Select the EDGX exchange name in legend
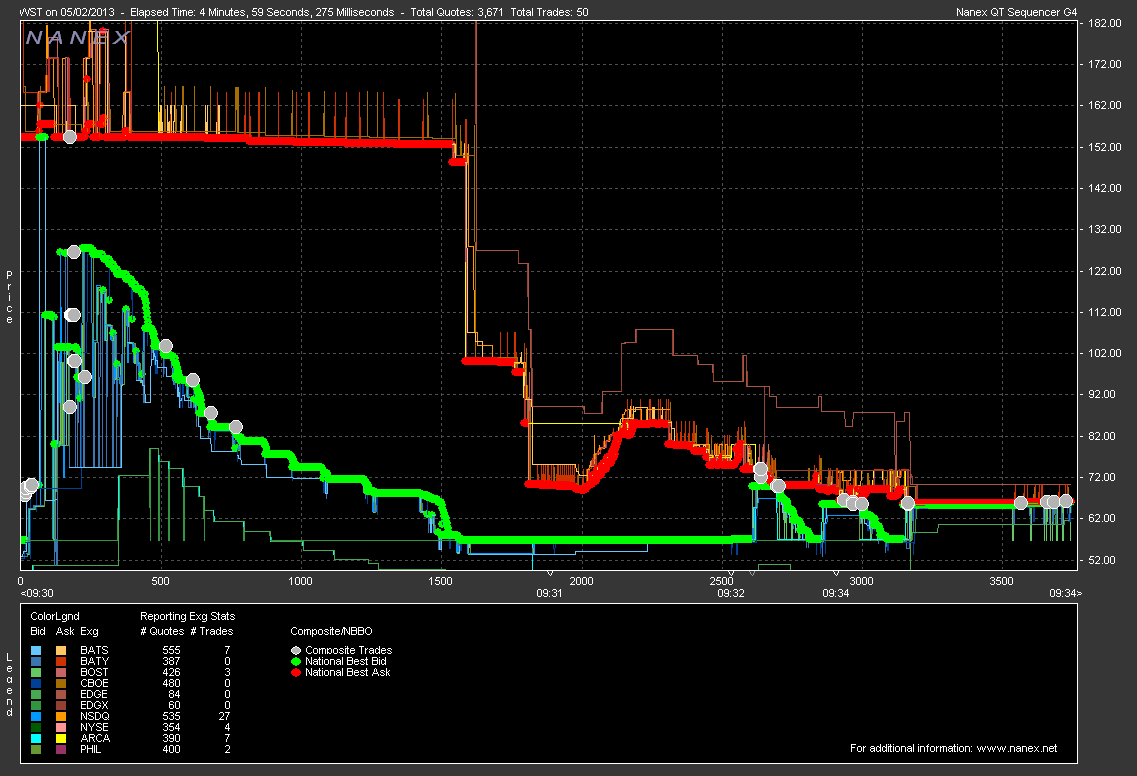 (94, 705)
